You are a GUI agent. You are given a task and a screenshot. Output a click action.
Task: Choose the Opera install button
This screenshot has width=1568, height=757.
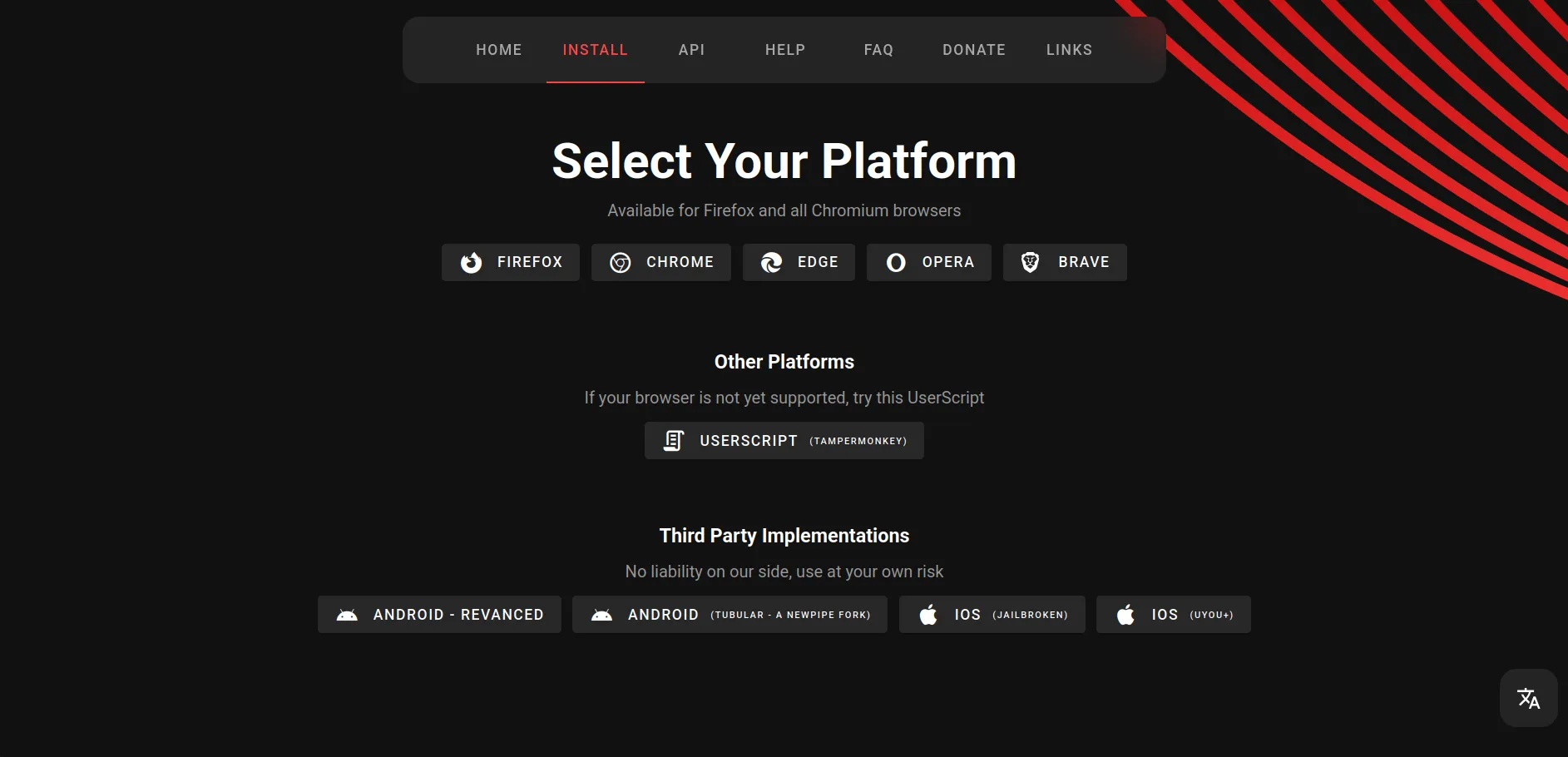929,262
